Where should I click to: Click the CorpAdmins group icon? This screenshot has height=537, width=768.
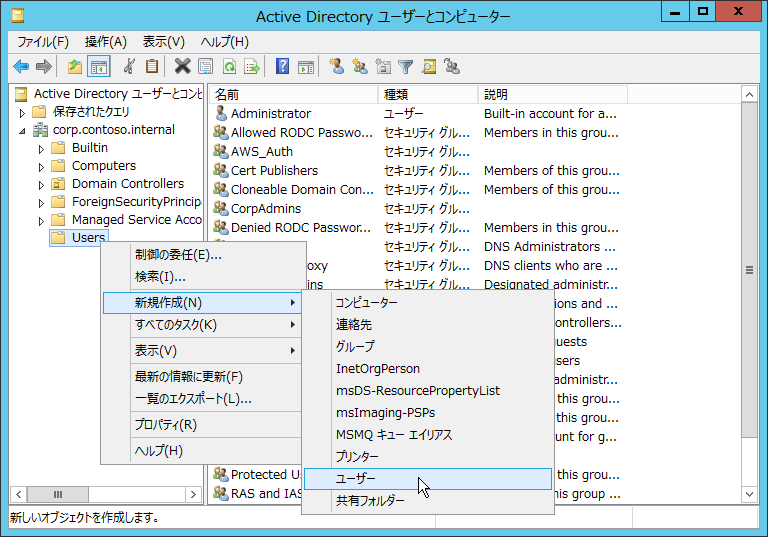(221, 209)
